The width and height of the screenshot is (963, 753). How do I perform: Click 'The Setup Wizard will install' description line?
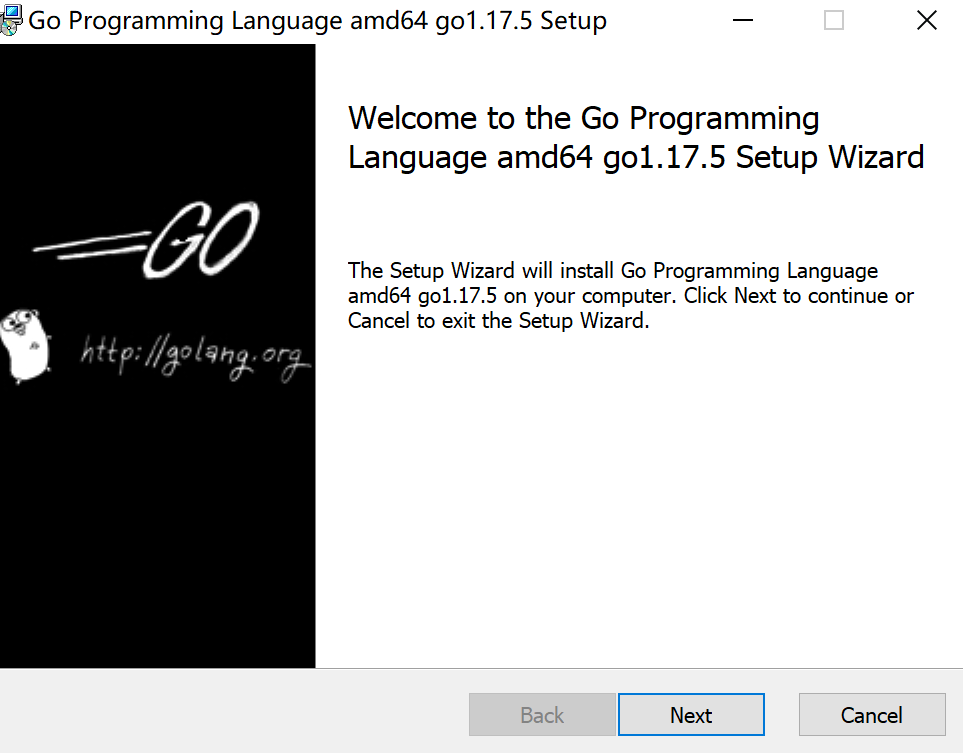[x=612, y=270]
